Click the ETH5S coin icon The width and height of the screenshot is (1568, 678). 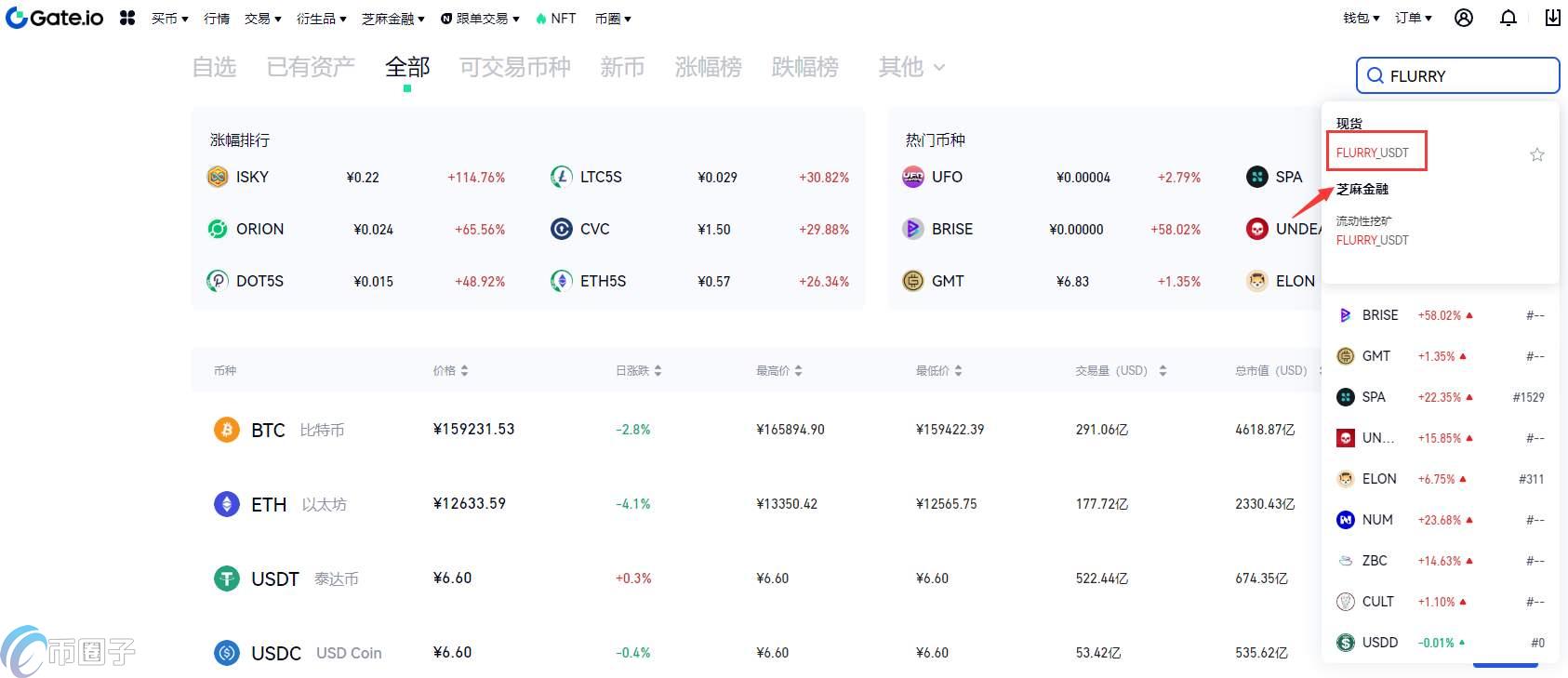[562, 281]
